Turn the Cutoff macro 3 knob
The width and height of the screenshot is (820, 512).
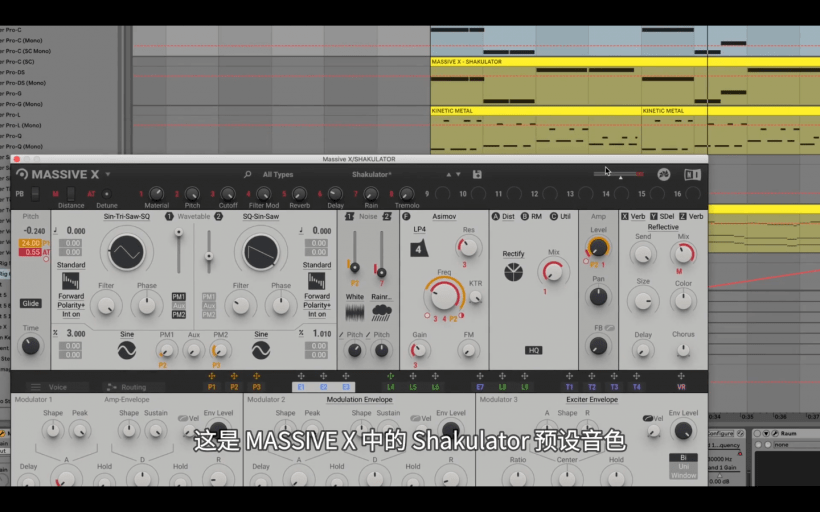pos(227,194)
